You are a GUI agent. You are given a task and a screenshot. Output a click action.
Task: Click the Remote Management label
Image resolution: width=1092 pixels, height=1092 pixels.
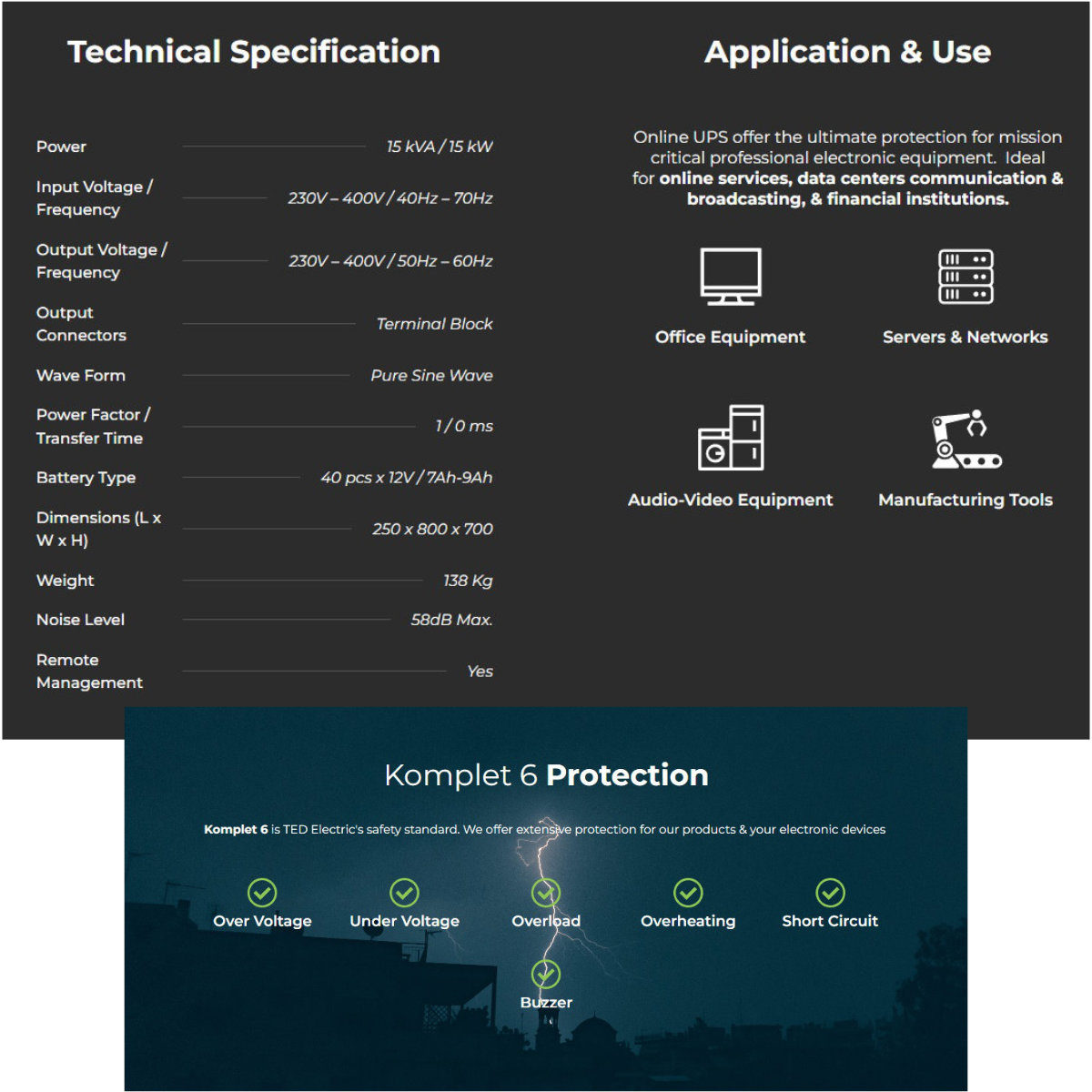click(89, 671)
